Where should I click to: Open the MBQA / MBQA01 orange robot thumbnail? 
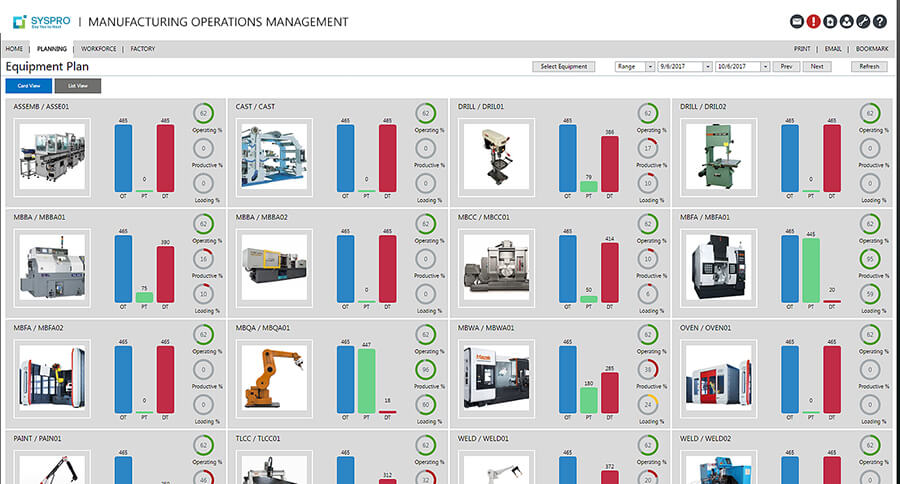(274, 378)
